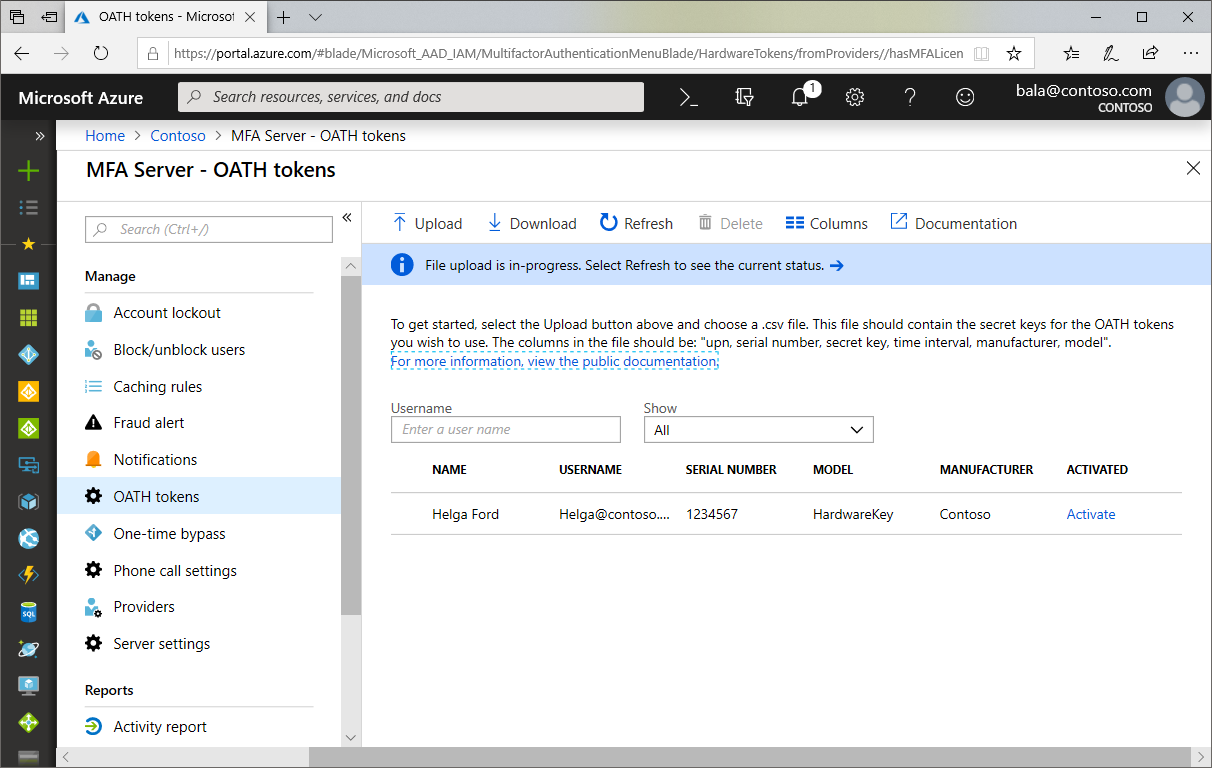Open directory and subscription filter icon
Image resolution: width=1212 pixels, height=768 pixels.
point(744,97)
